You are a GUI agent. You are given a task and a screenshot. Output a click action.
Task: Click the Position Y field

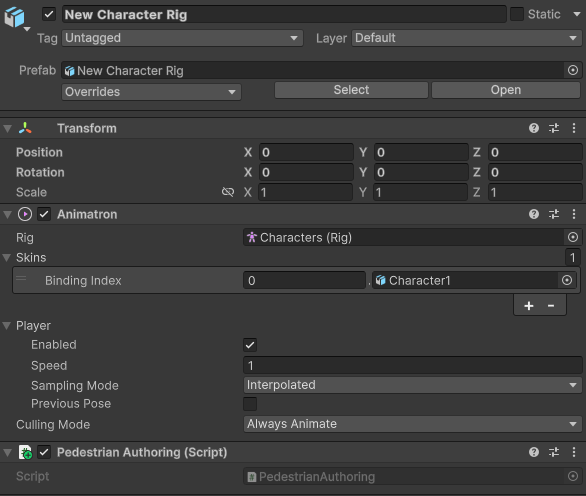pyautogui.click(x=421, y=153)
